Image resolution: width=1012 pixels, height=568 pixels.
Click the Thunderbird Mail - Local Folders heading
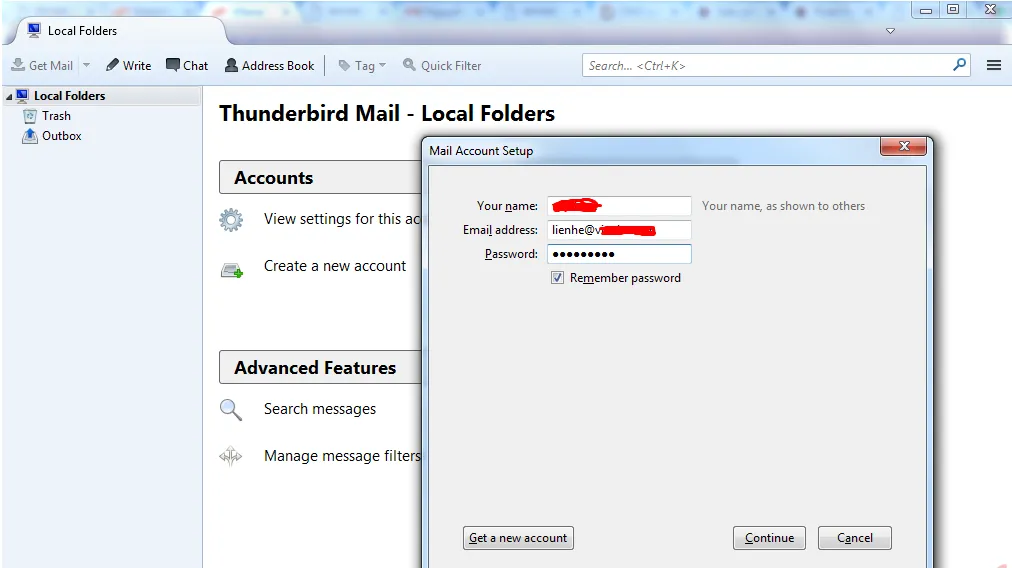pos(387,114)
